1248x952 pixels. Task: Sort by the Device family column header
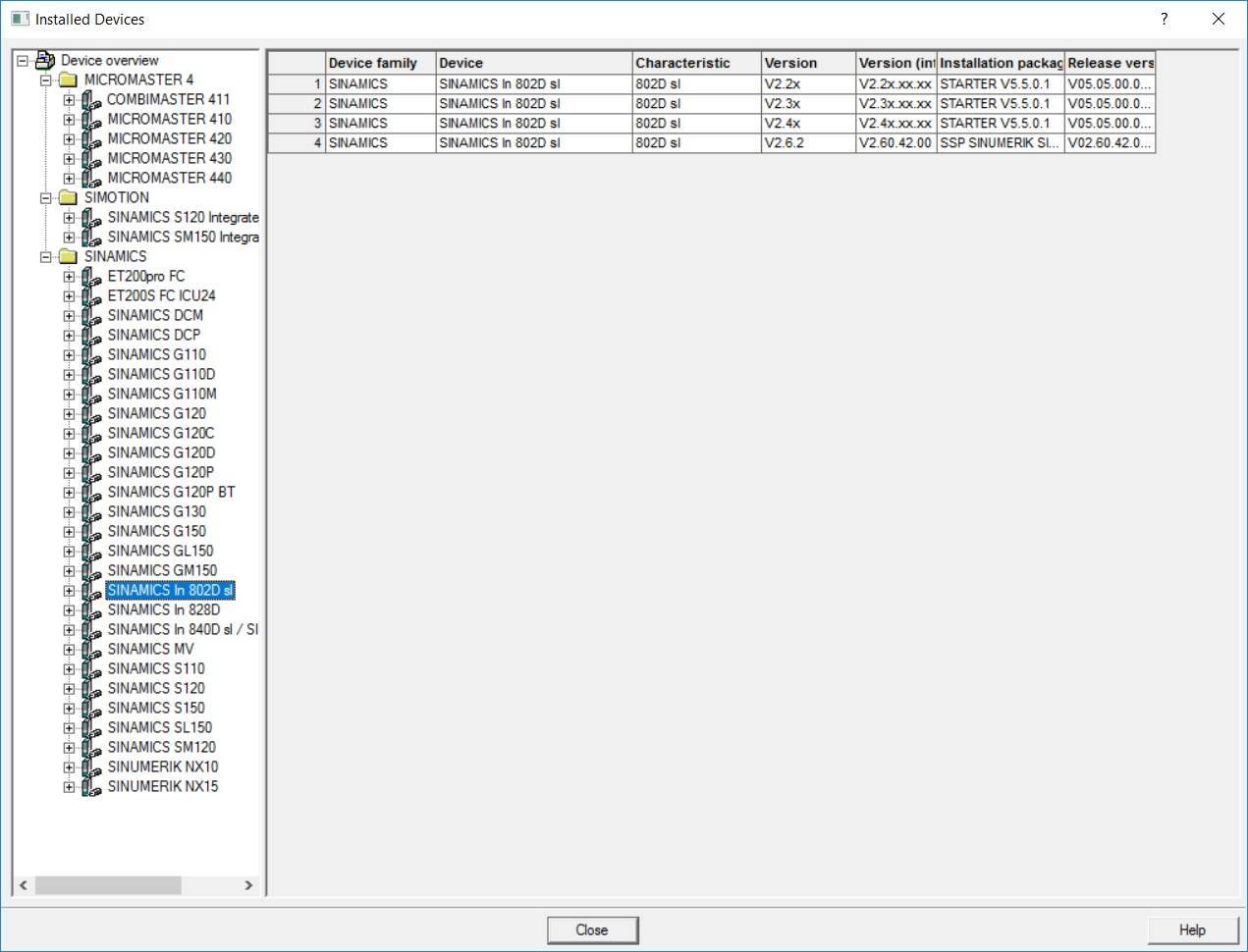380,63
